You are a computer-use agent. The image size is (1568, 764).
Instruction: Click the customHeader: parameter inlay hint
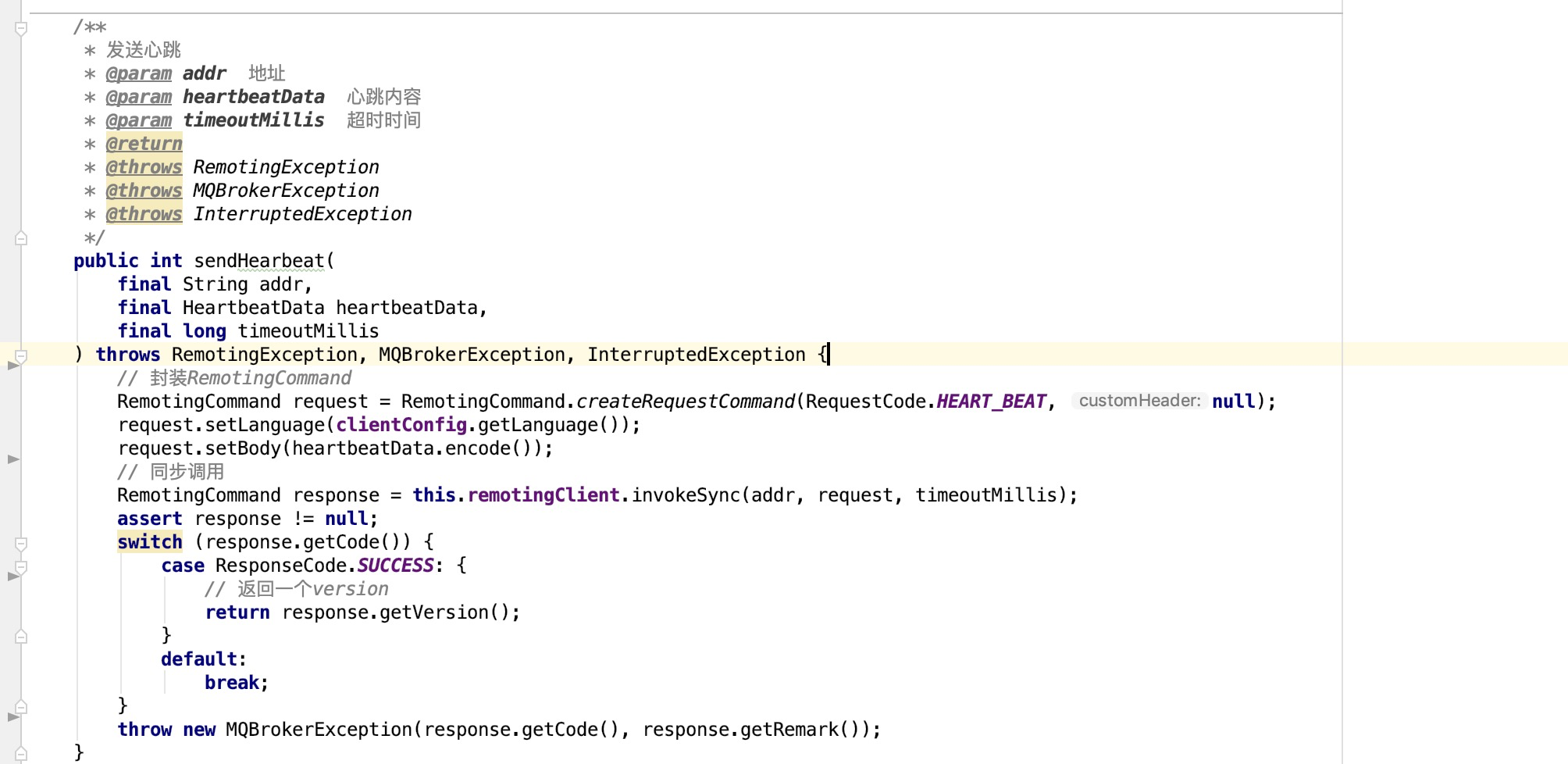pos(1139,401)
